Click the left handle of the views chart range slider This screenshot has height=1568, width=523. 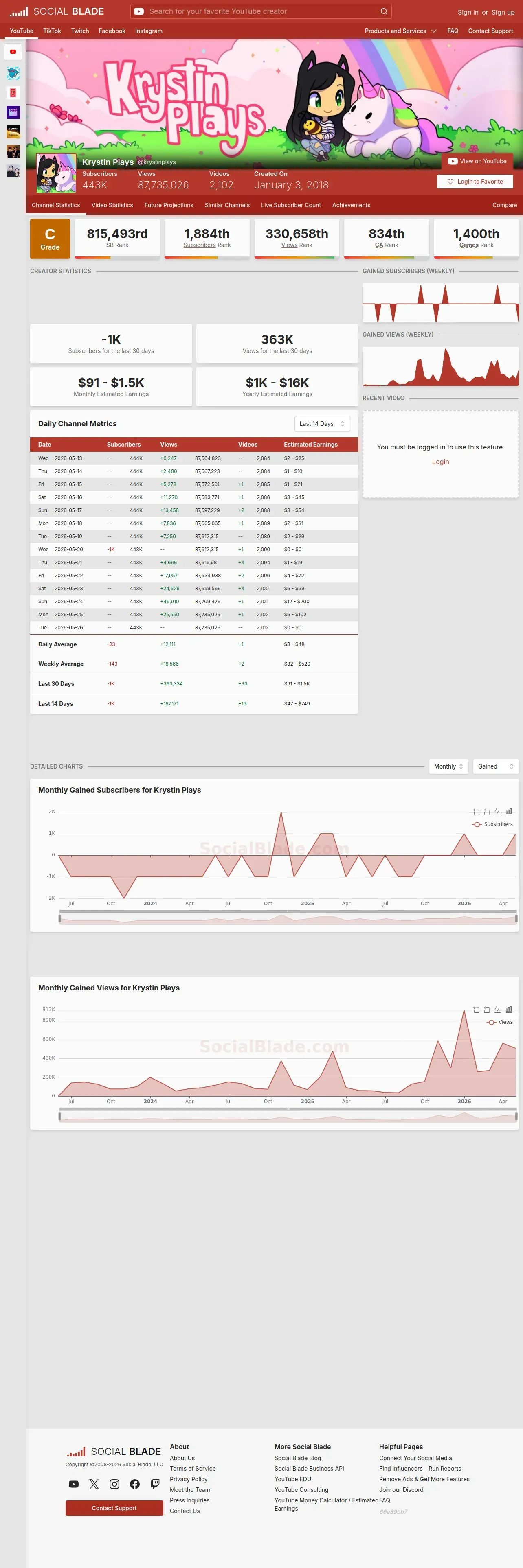[x=59, y=1116]
